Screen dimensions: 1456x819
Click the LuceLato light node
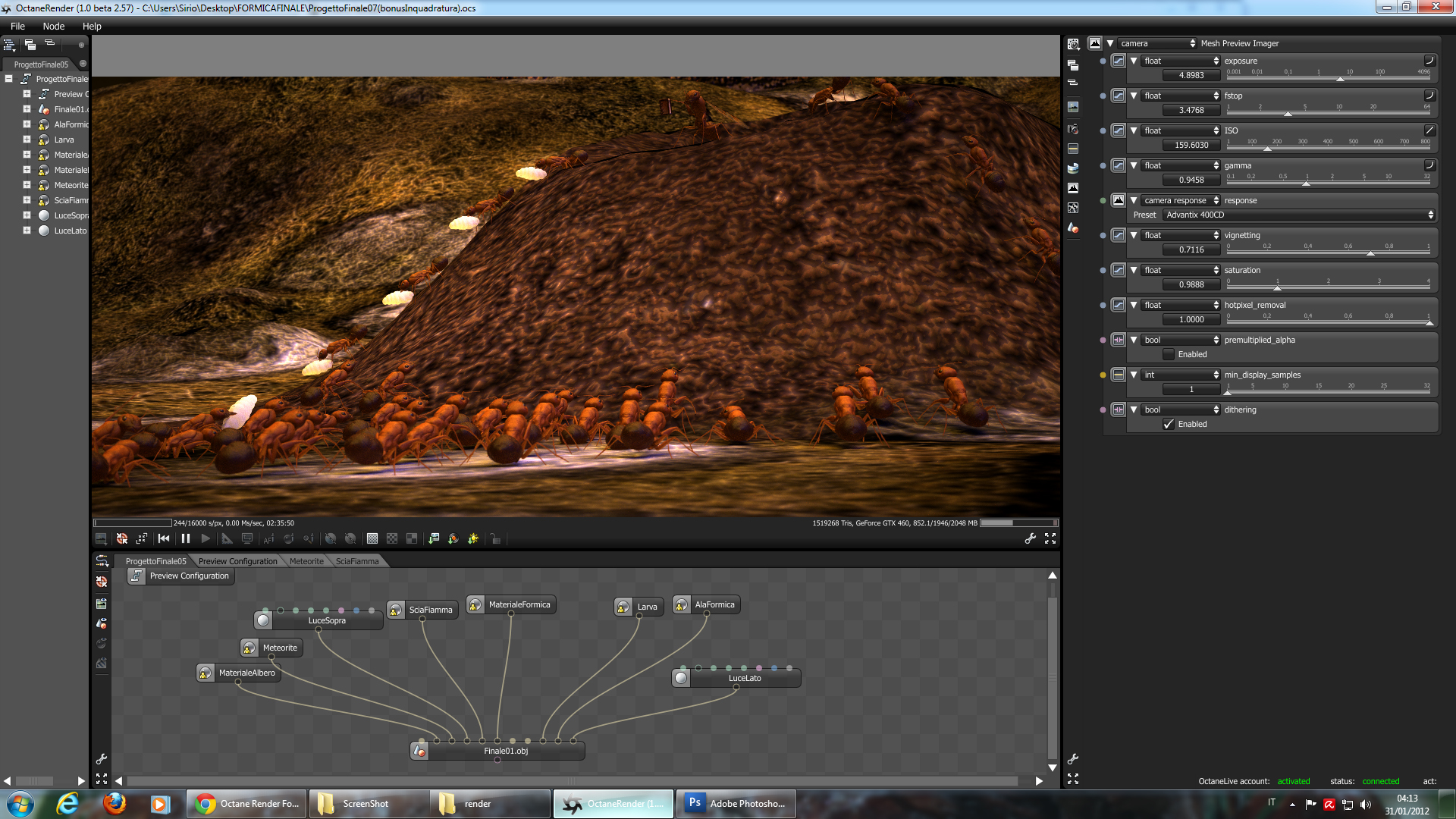point(744,678)
